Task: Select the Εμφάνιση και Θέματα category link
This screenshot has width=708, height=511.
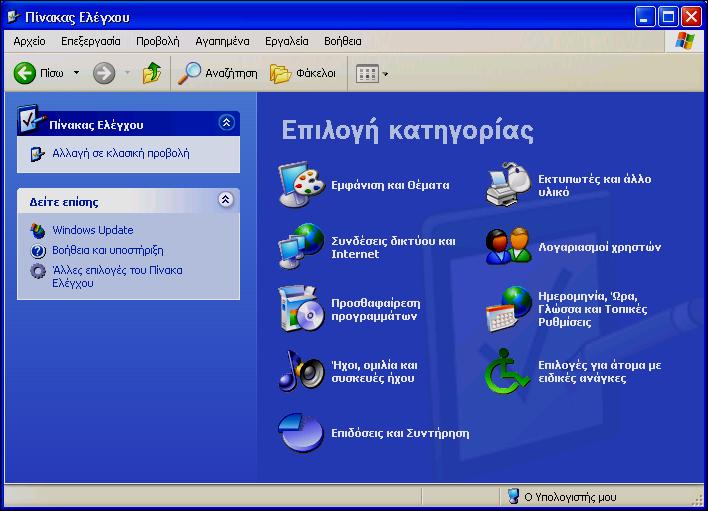Action: (x=390, y=185)
